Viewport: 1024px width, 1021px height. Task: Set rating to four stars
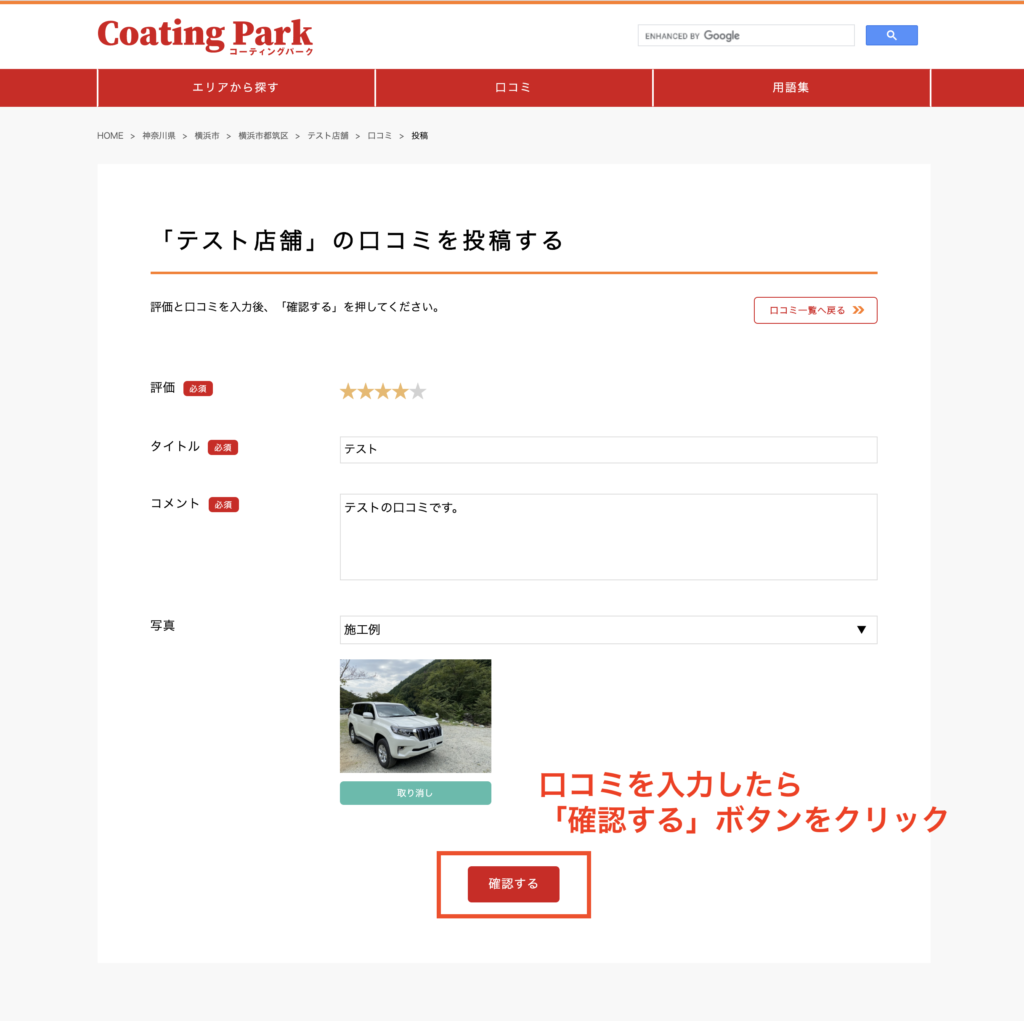pyautogui.click(x=401, y=392)
